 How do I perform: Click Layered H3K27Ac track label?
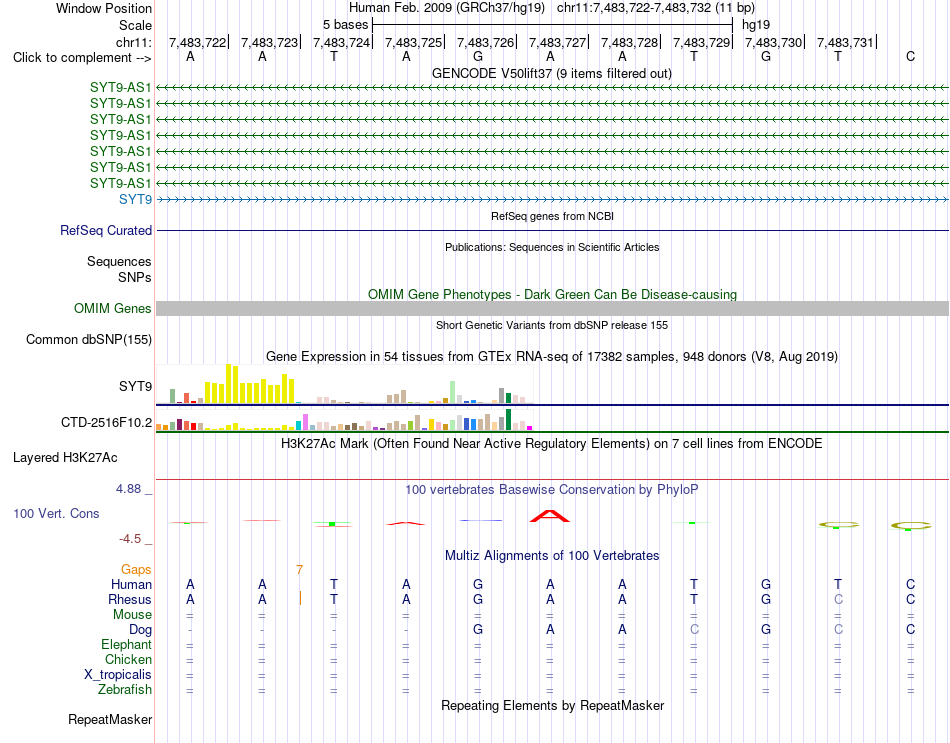65,458
